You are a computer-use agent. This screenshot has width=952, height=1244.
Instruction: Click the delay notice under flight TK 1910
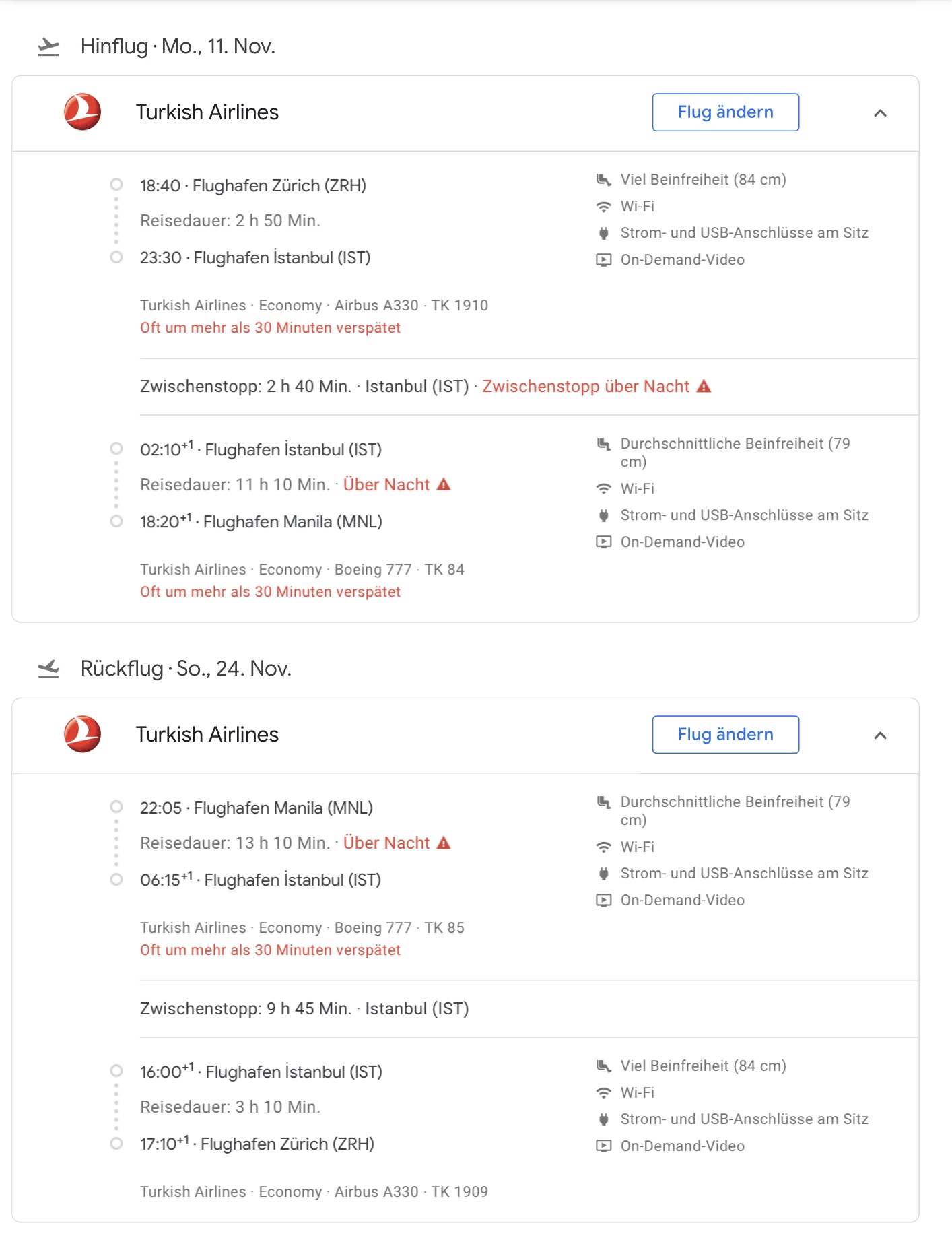(270, 328)
